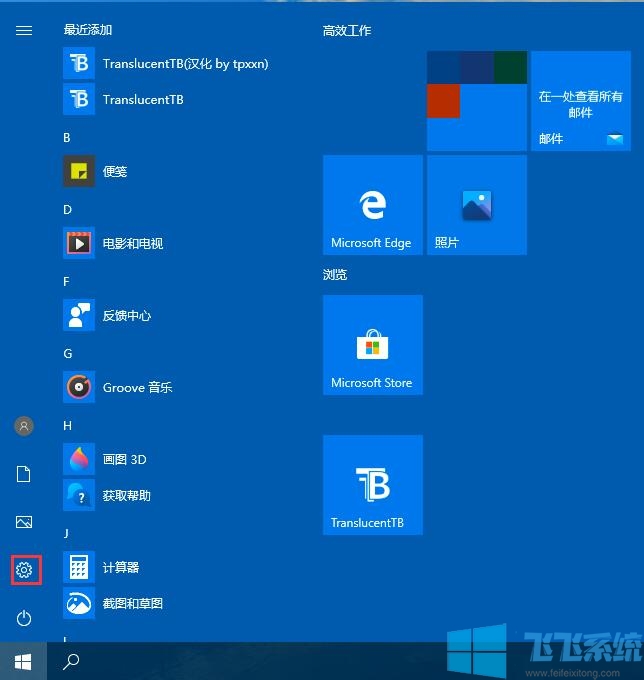This screenshot has width=644, height=680.
Task: Launch Groove 音乐 from app list
Action: click(x=137, y=387)
